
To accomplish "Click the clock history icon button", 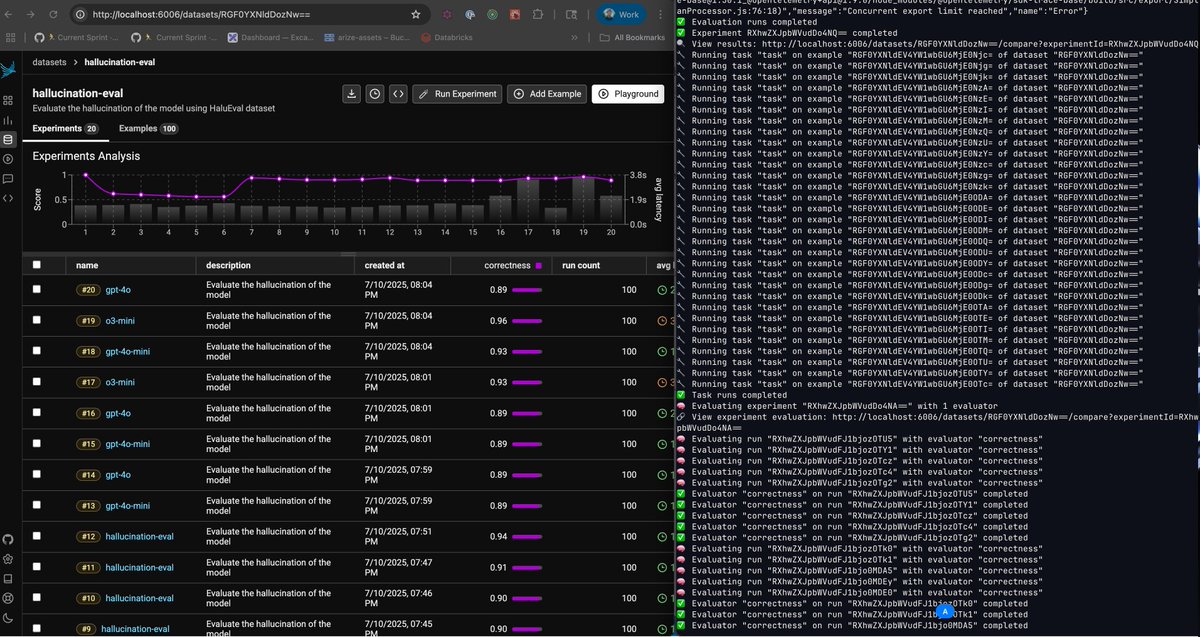I will pos(374,93).
